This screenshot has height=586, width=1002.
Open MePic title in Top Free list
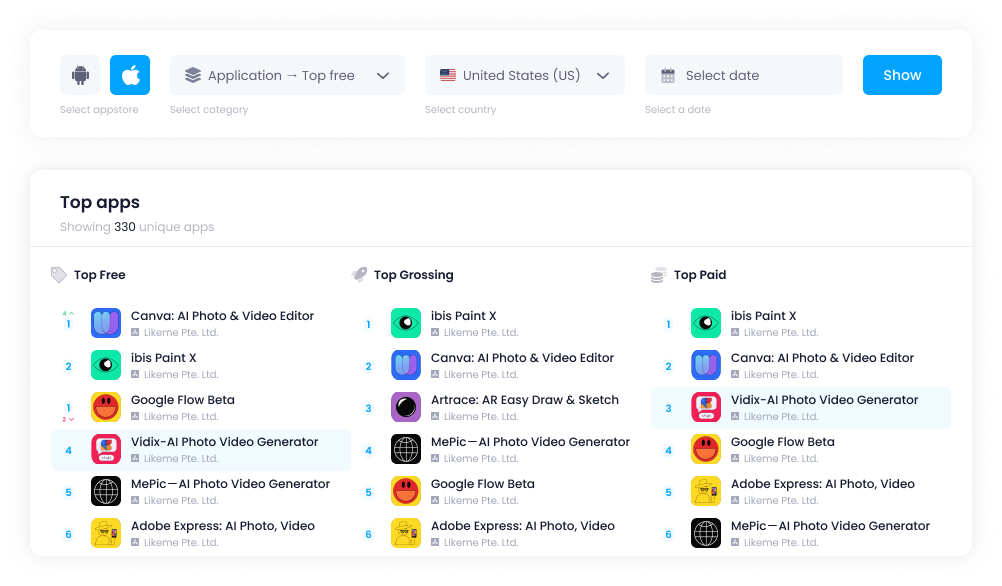tap(231, 484)
